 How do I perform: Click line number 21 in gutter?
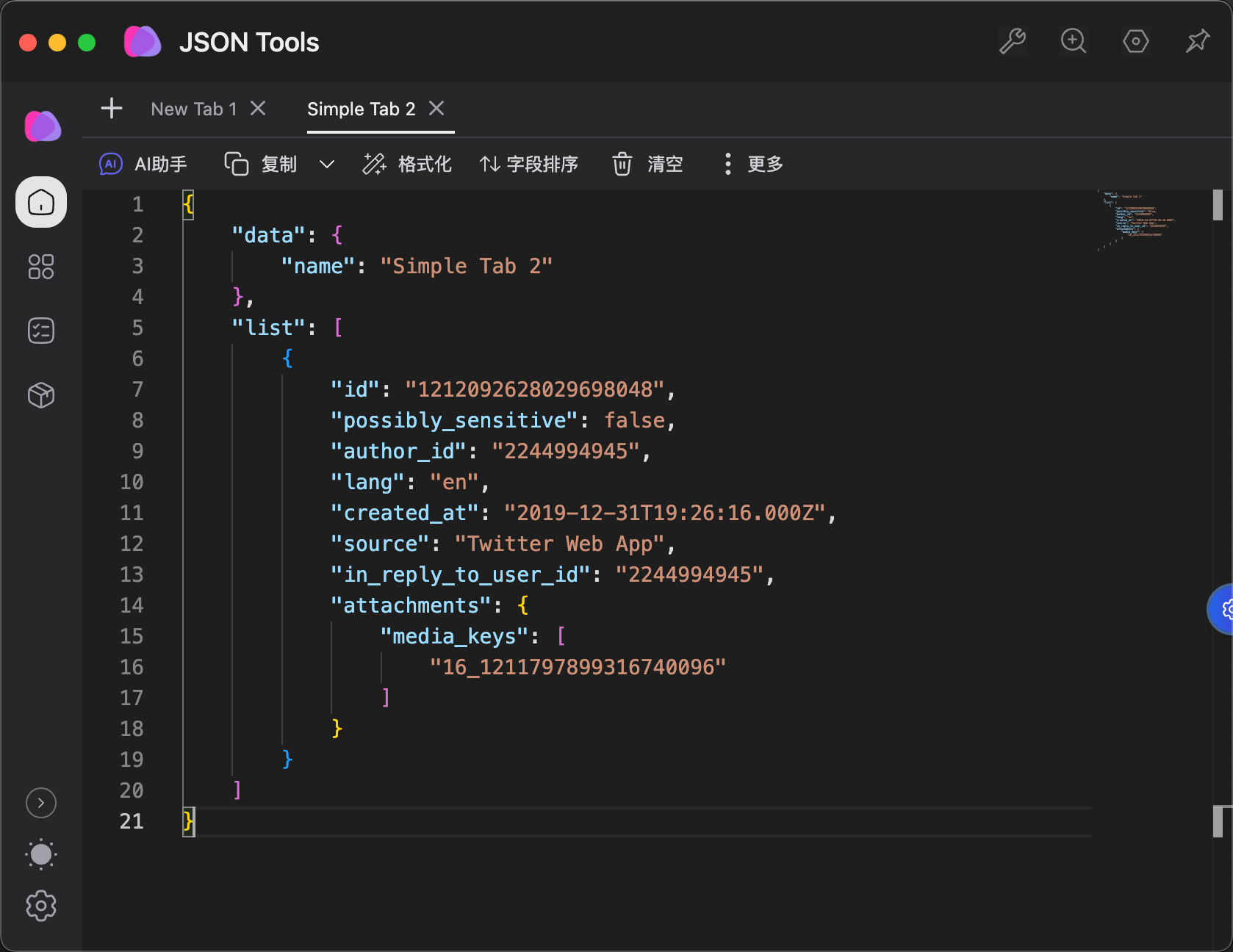coord(132,821)
